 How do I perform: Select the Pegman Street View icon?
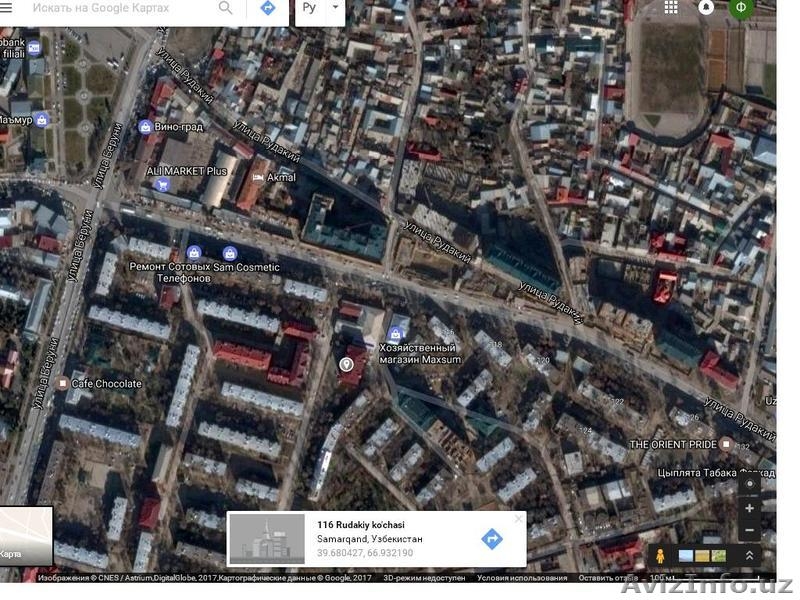(x=660, y=555)
